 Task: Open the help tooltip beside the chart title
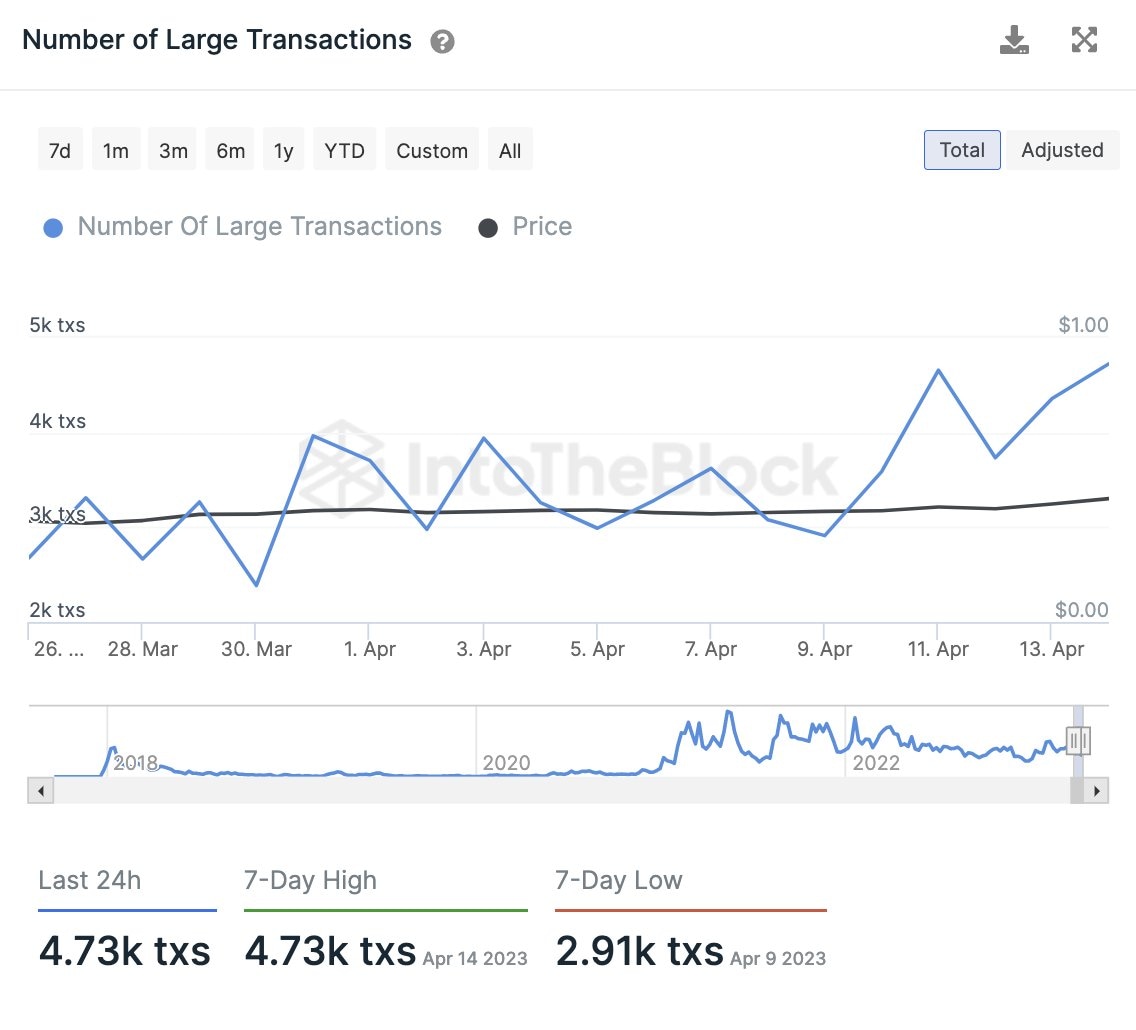click(441, 41)
